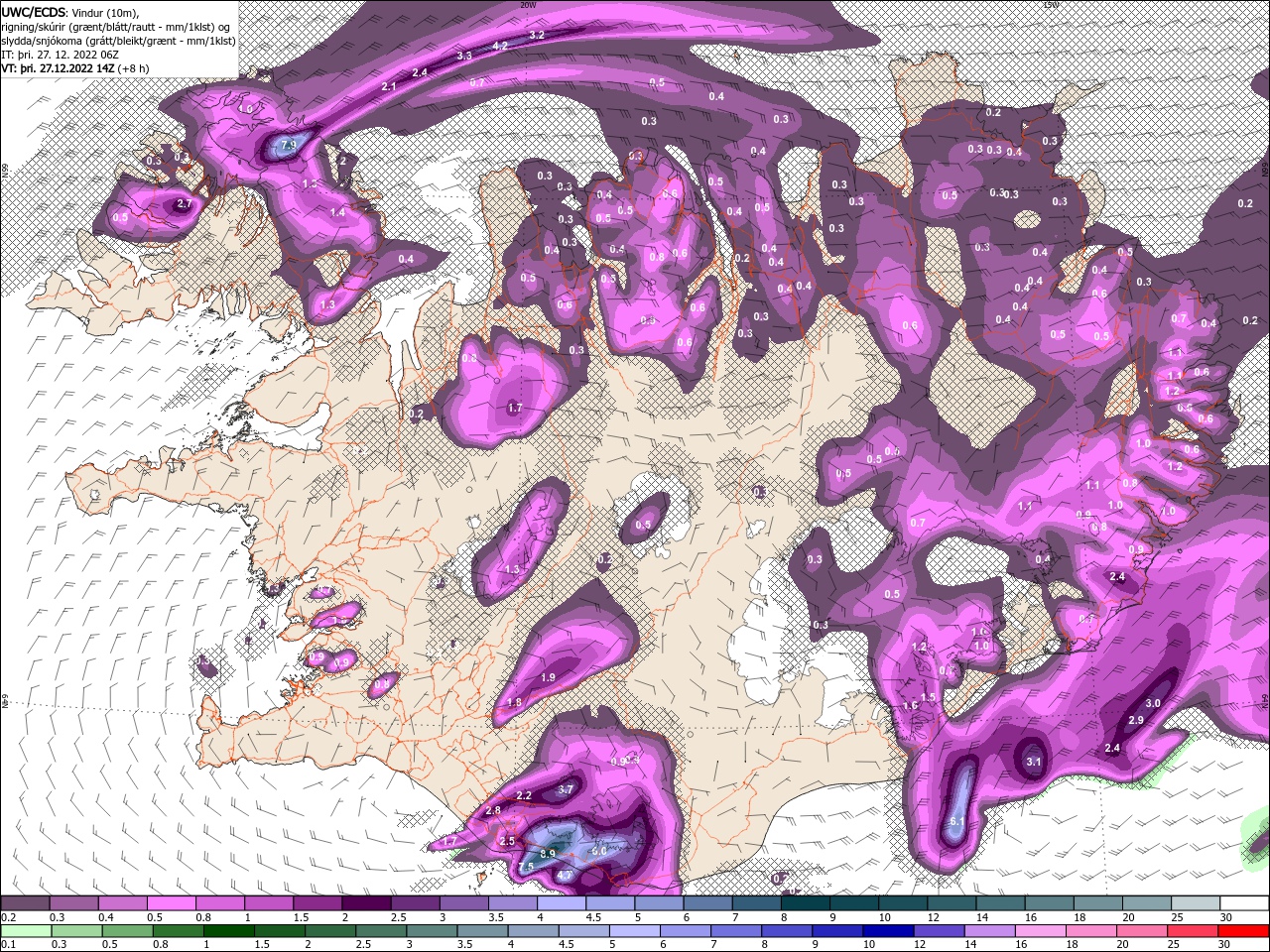Click the 7.9 precipitation value on the map
The height and width of the screenshot is (952, 1270).
point(289,145)
